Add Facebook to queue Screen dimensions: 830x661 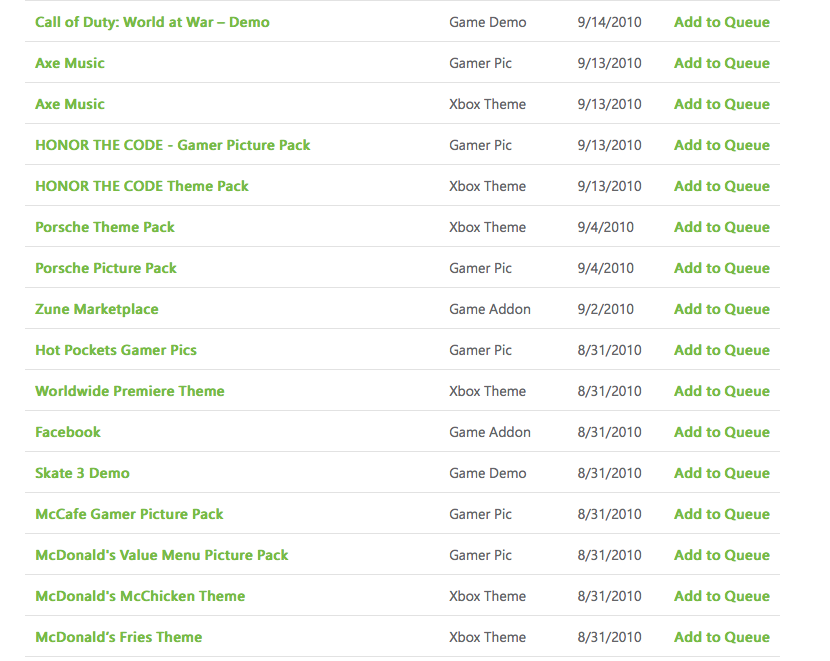point(721,432)
